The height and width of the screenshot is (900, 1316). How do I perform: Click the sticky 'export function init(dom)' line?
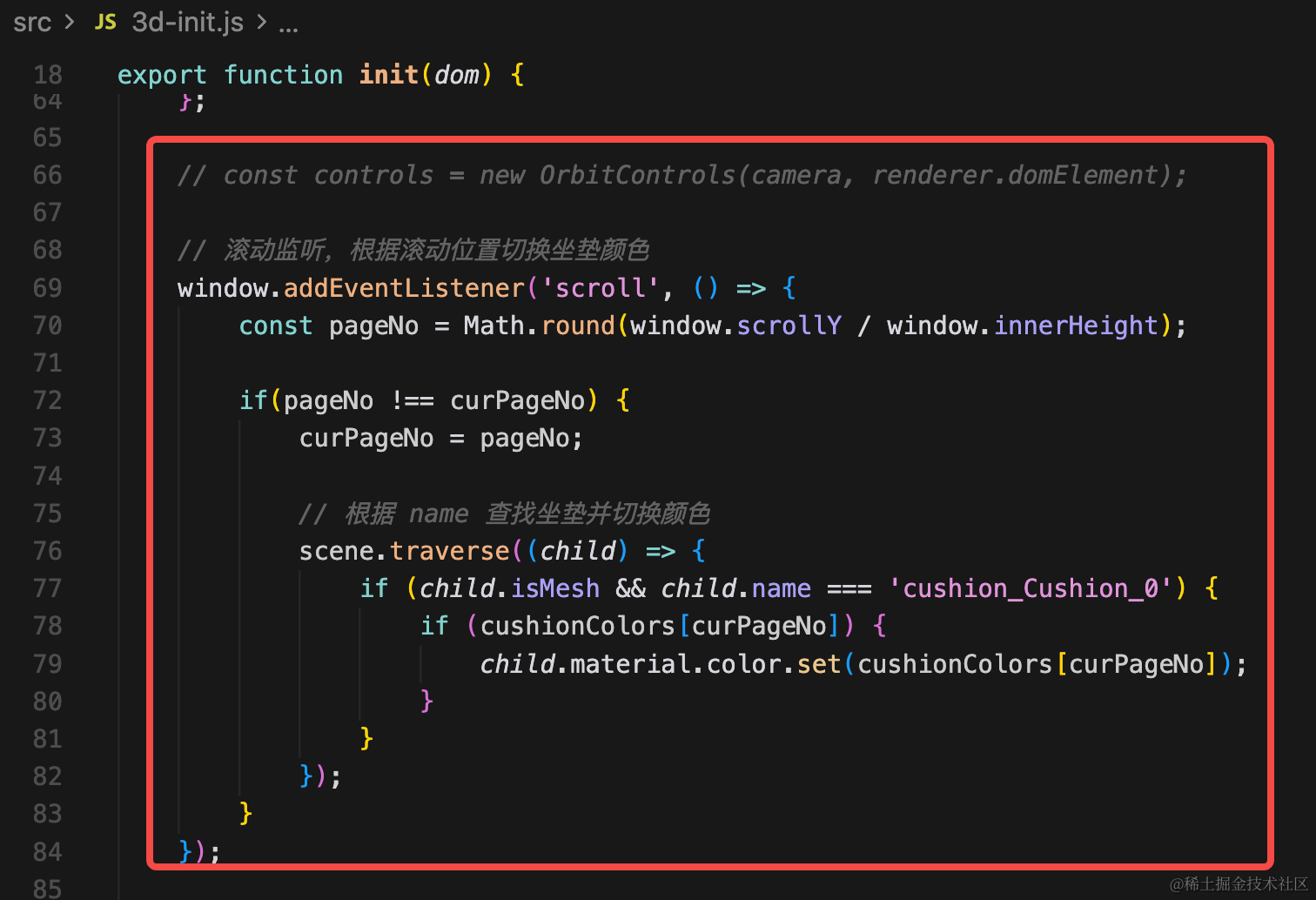pos(320,75)
